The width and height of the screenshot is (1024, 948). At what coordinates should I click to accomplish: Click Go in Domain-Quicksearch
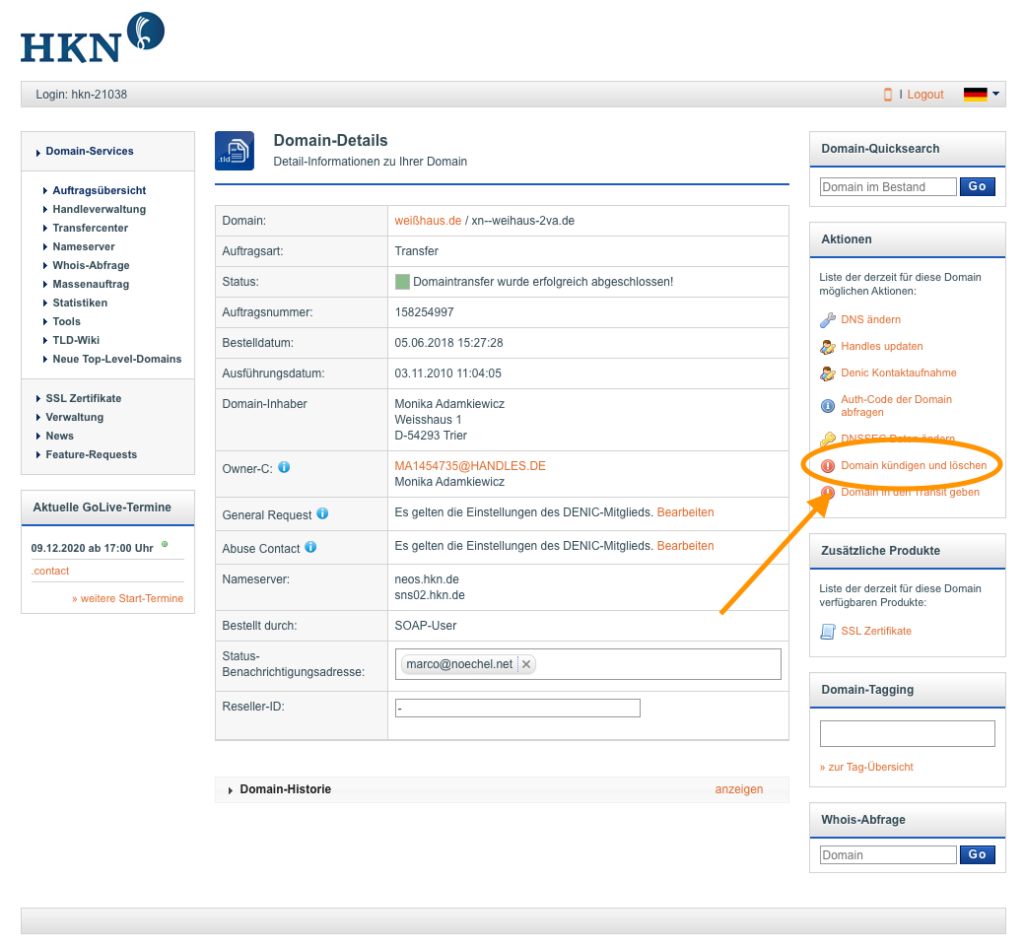[x=977, y=187]
